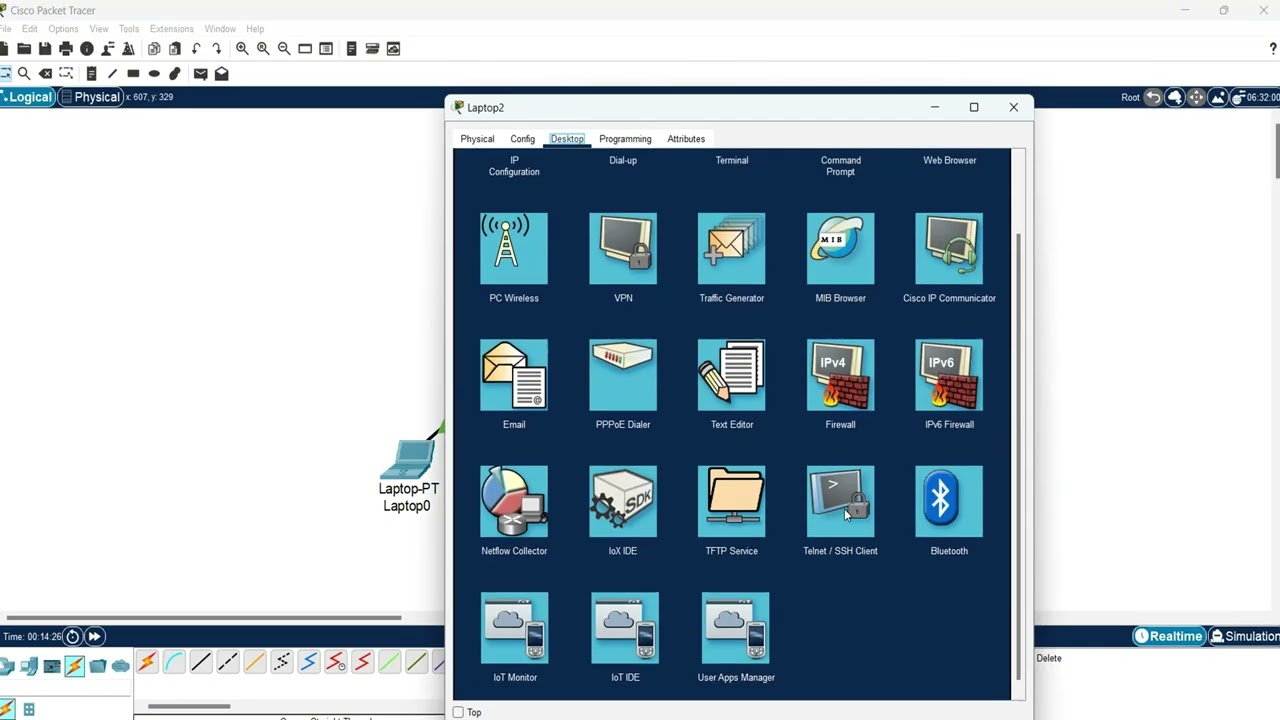Click the Add Complex PDU open envelope
Image resolution: width=1280 pixels, height=720 pixels.
(221, 73)
